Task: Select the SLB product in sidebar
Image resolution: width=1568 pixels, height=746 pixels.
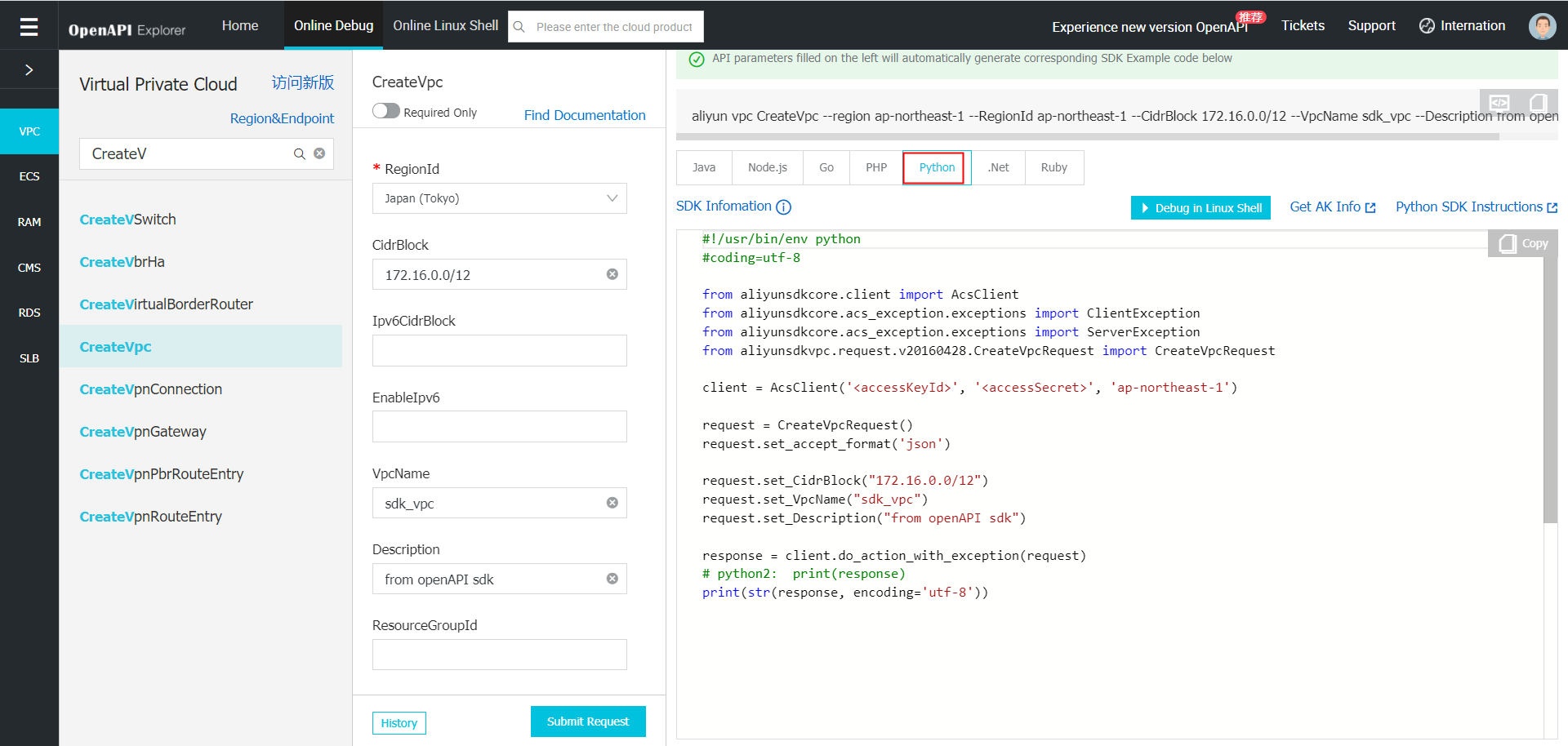Action: [29, 358]
